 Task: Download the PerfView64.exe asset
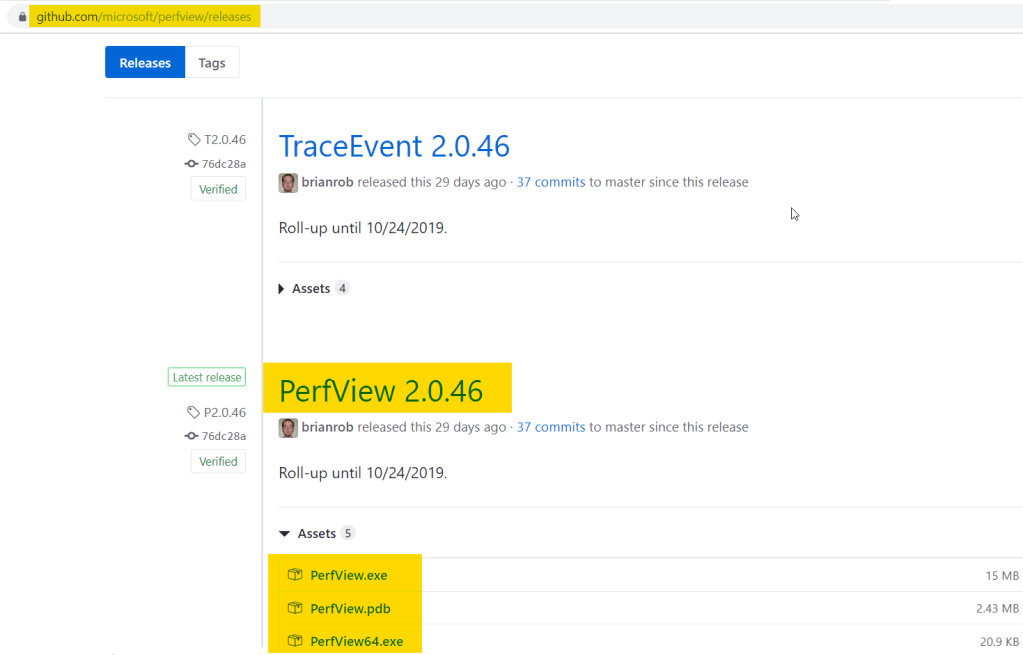(x=356, y=641)
